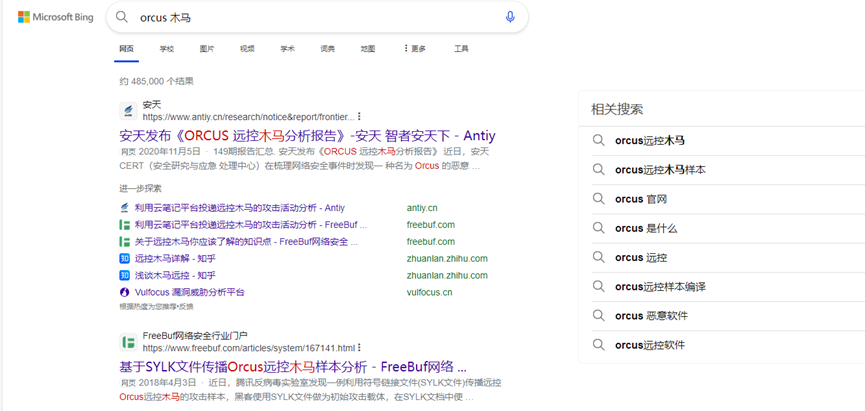This screenshot has height=411, width=865.
Task: Open 安天发布《ORCUS 远控木马分析报告》 result
Action: [308, 136]
